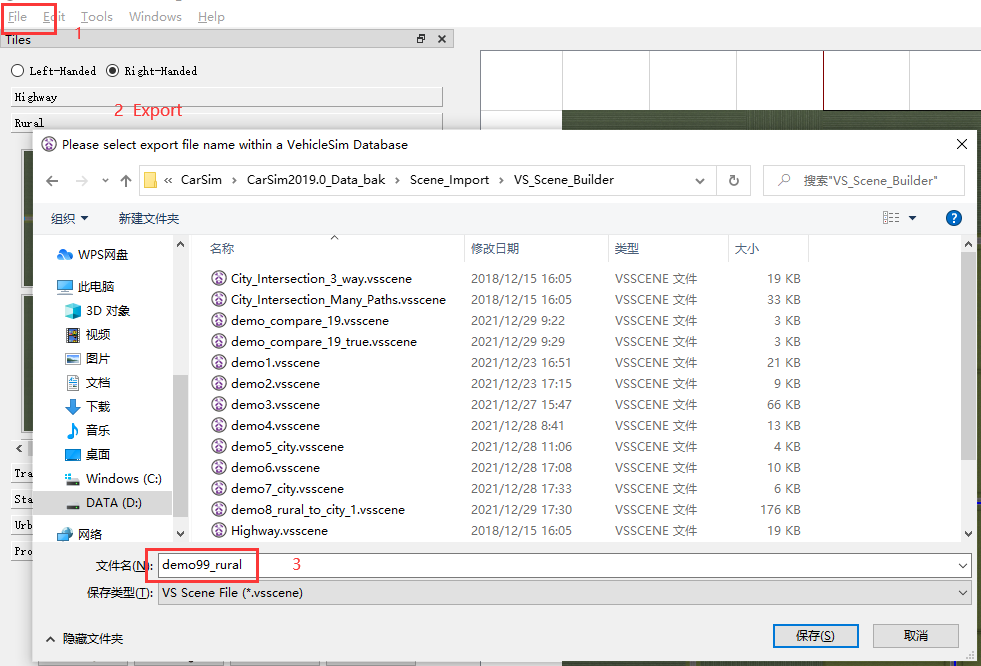981x666 pixels.
Task: Open the 组织 dropdown menu
Action: [69, 218]
